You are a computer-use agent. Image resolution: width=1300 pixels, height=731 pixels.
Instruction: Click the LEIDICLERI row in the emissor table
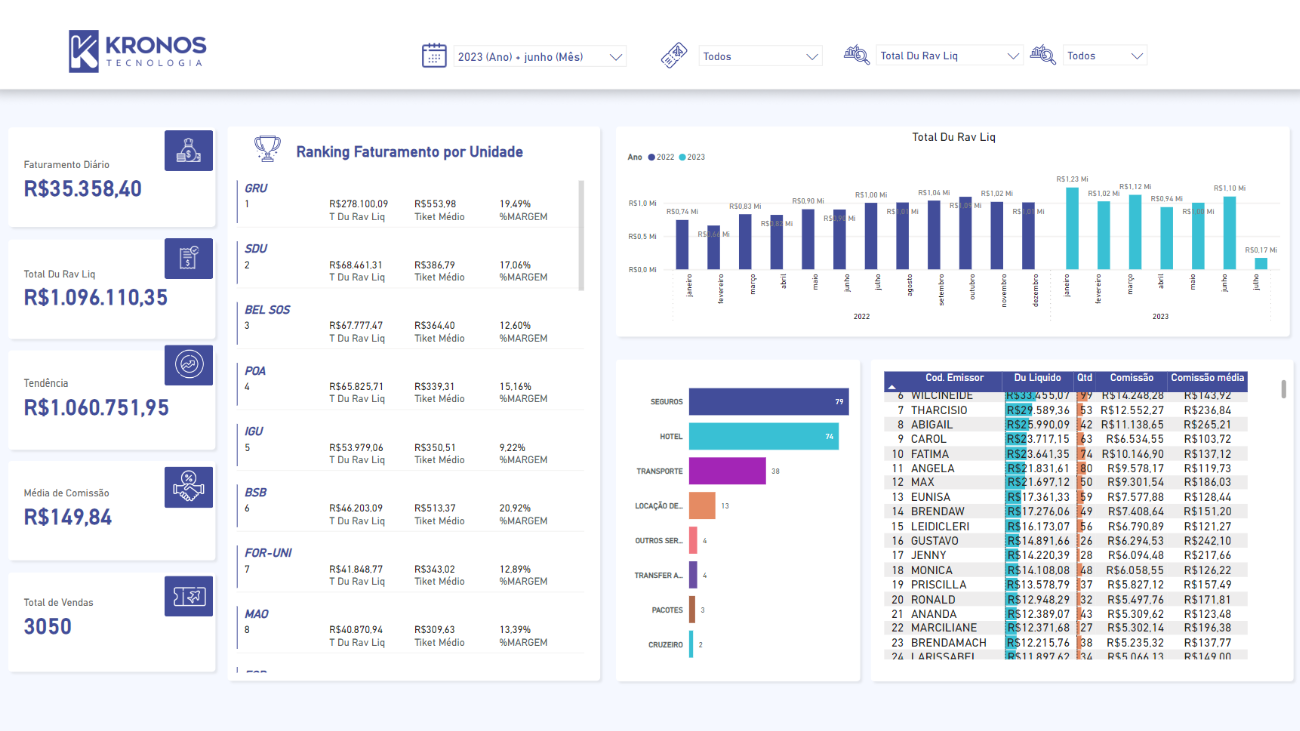point(1065,526)
